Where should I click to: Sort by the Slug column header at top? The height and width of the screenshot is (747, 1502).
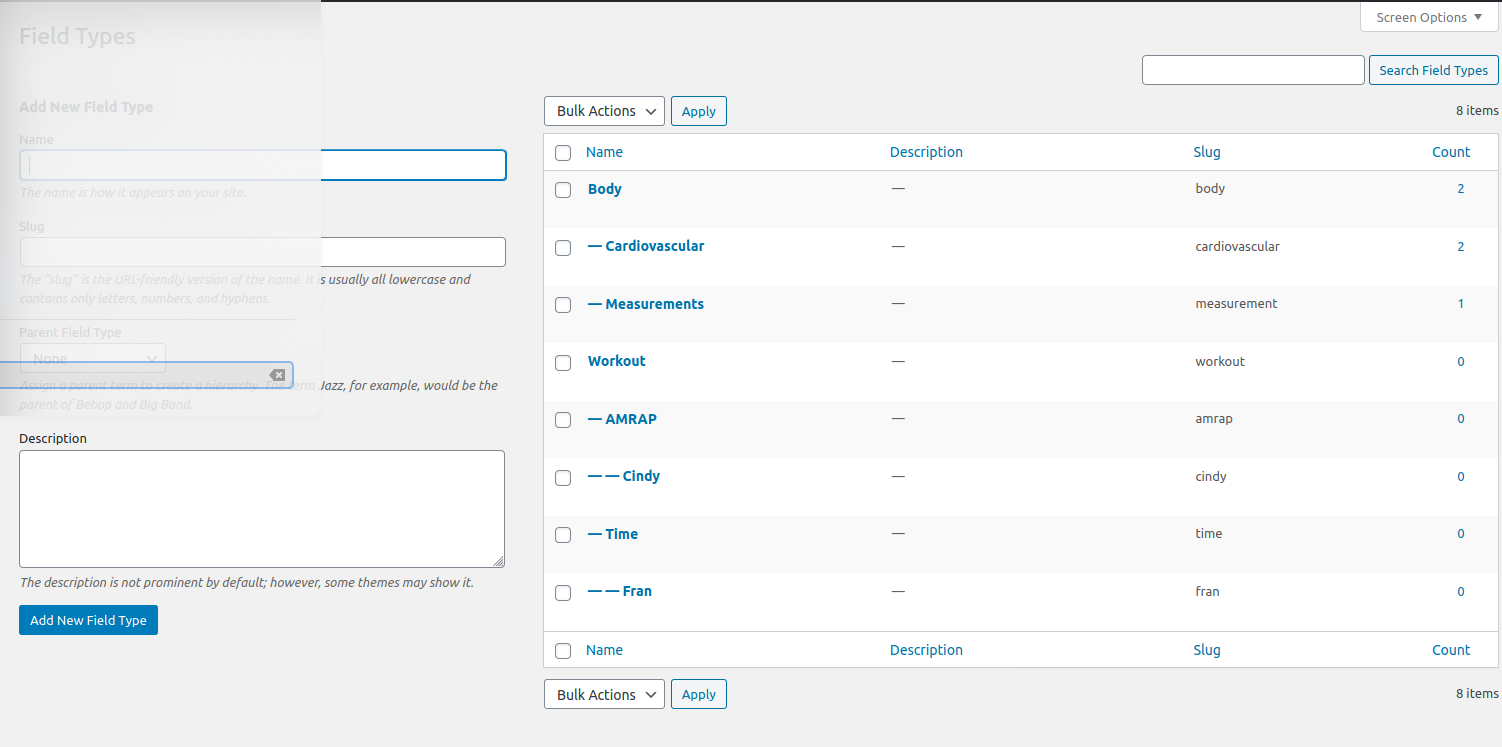[1206, 152]
